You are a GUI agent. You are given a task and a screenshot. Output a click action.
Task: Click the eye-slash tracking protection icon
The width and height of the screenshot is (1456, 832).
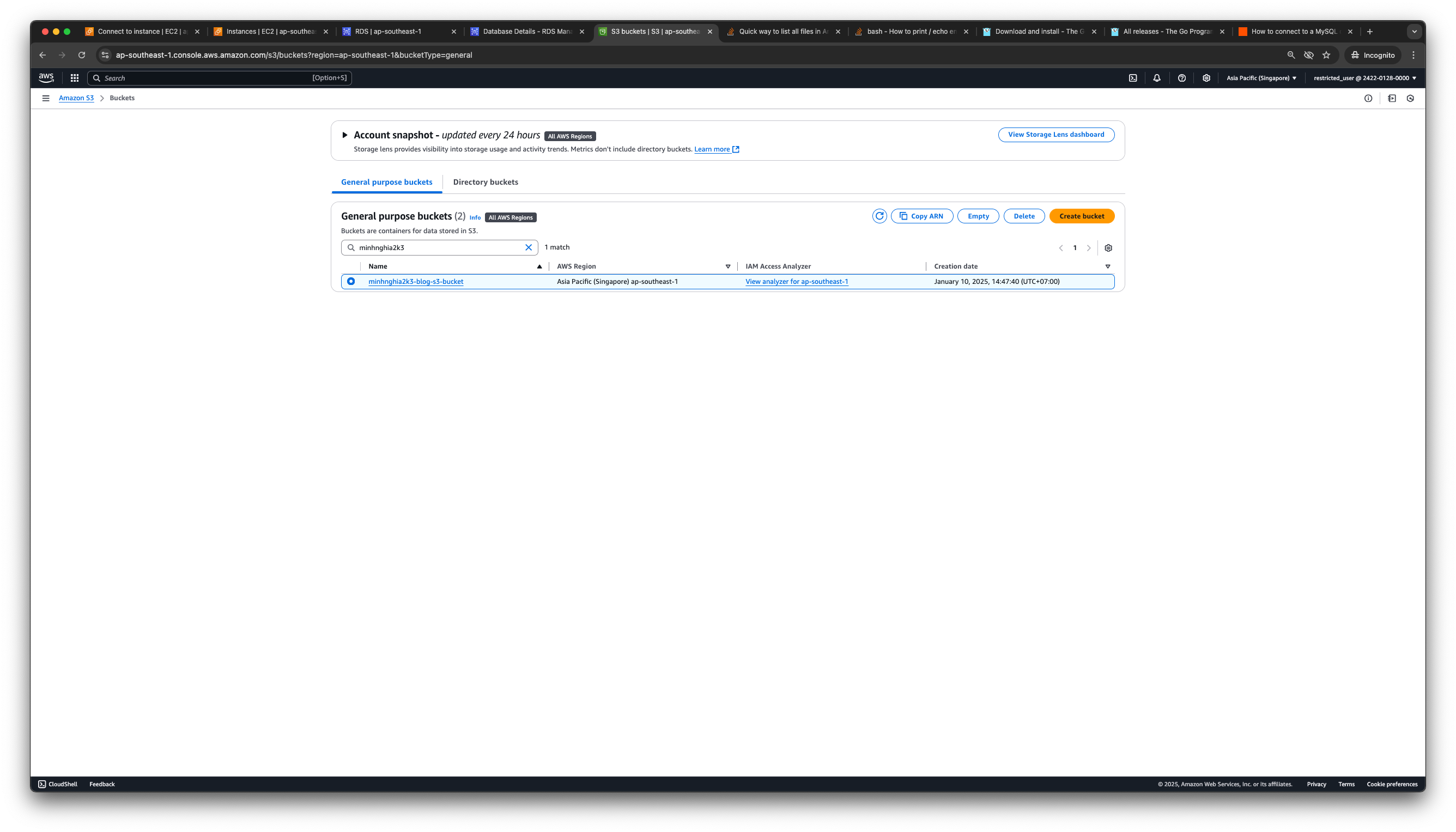1308,56
